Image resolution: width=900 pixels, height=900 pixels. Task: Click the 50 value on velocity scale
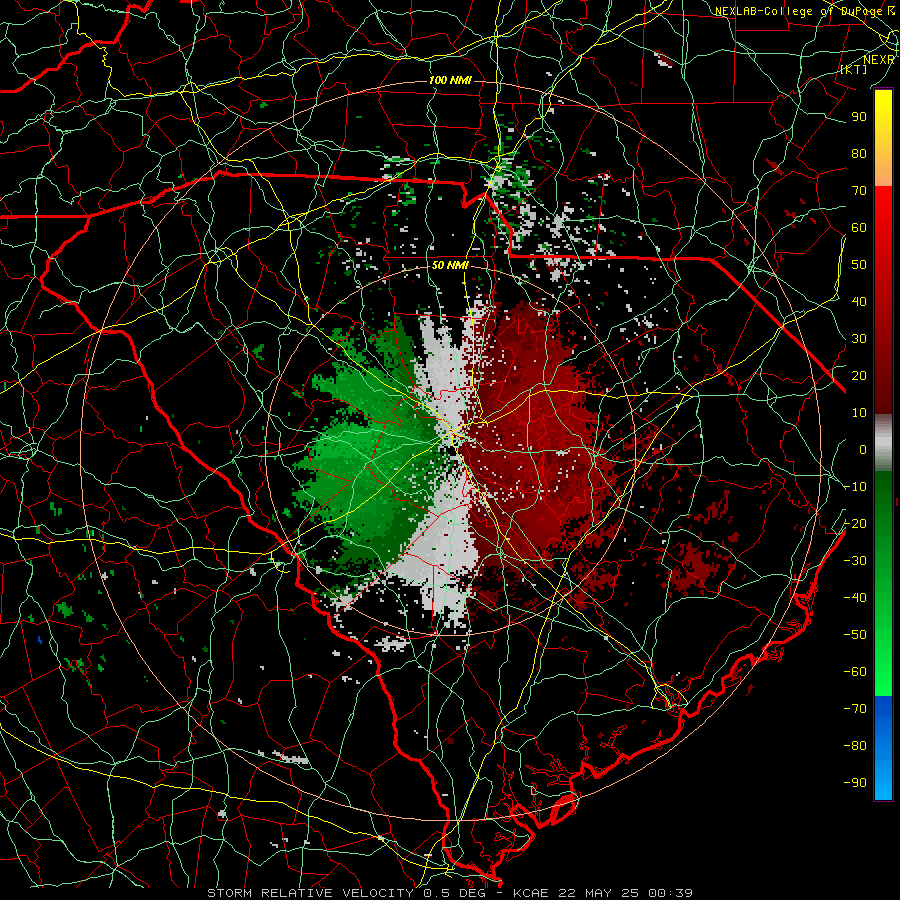point(859,265)
